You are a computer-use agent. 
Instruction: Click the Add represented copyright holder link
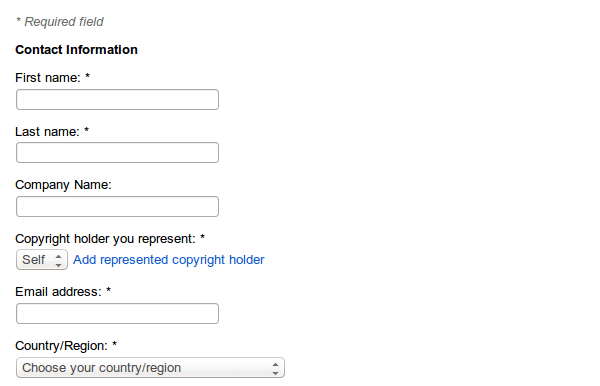169,260
